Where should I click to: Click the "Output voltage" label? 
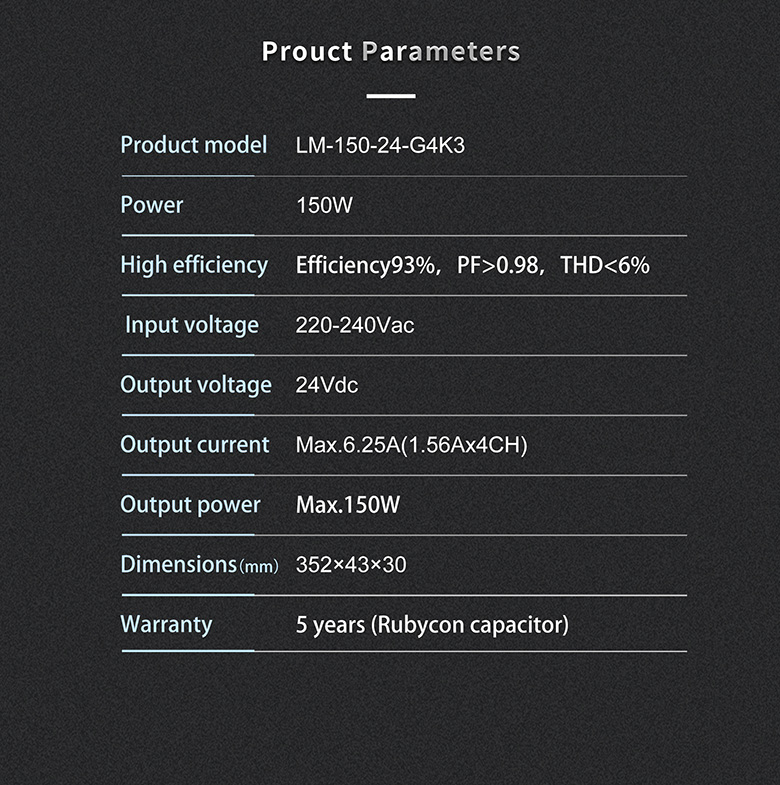pos(196,385)
